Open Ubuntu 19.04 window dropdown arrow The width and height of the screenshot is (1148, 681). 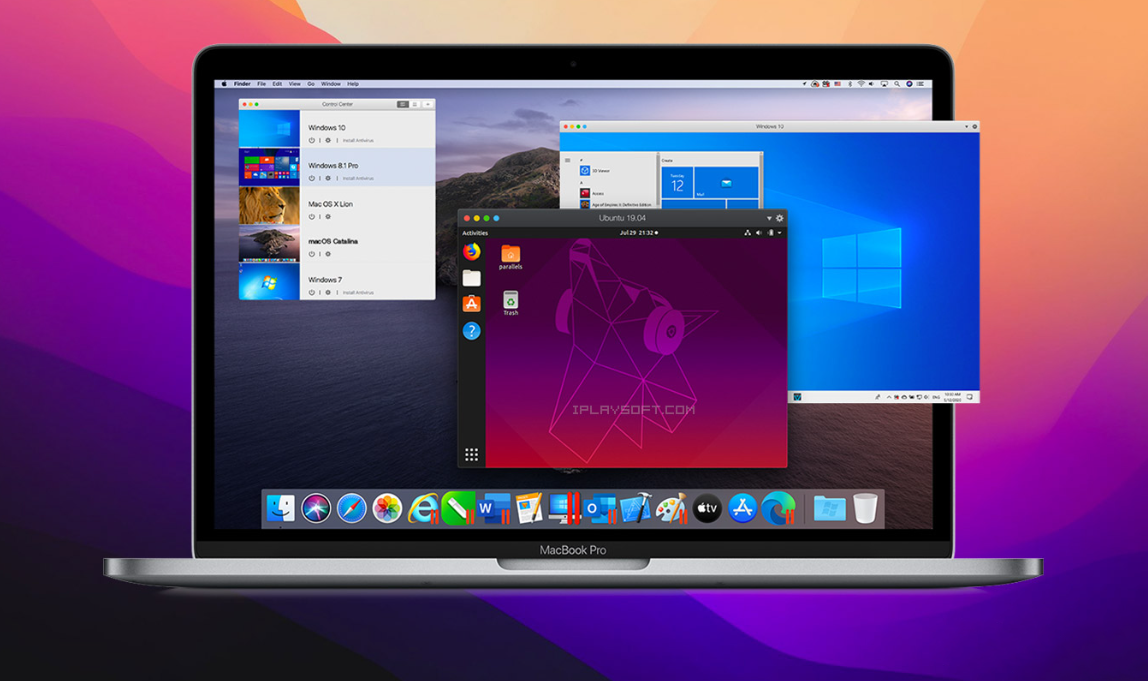769,218
